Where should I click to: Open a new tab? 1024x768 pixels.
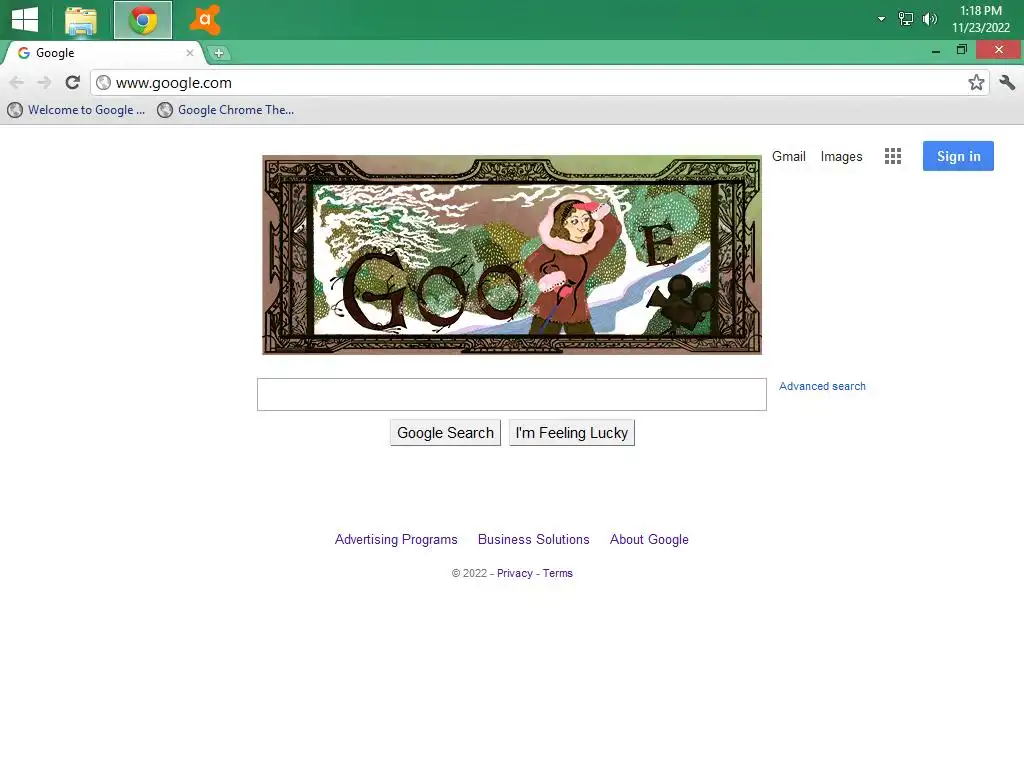219,54
